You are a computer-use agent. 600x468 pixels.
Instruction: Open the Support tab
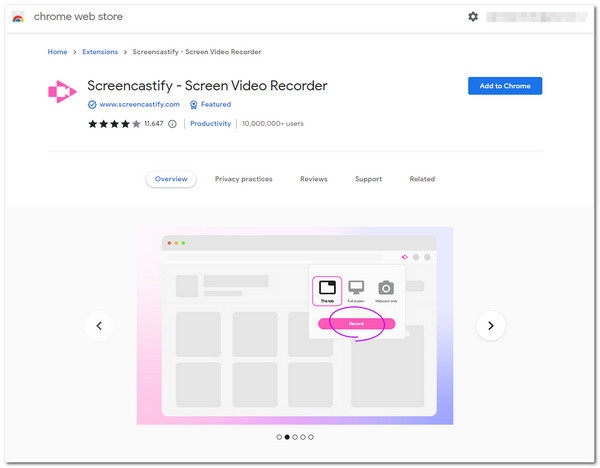coord(368,179)
